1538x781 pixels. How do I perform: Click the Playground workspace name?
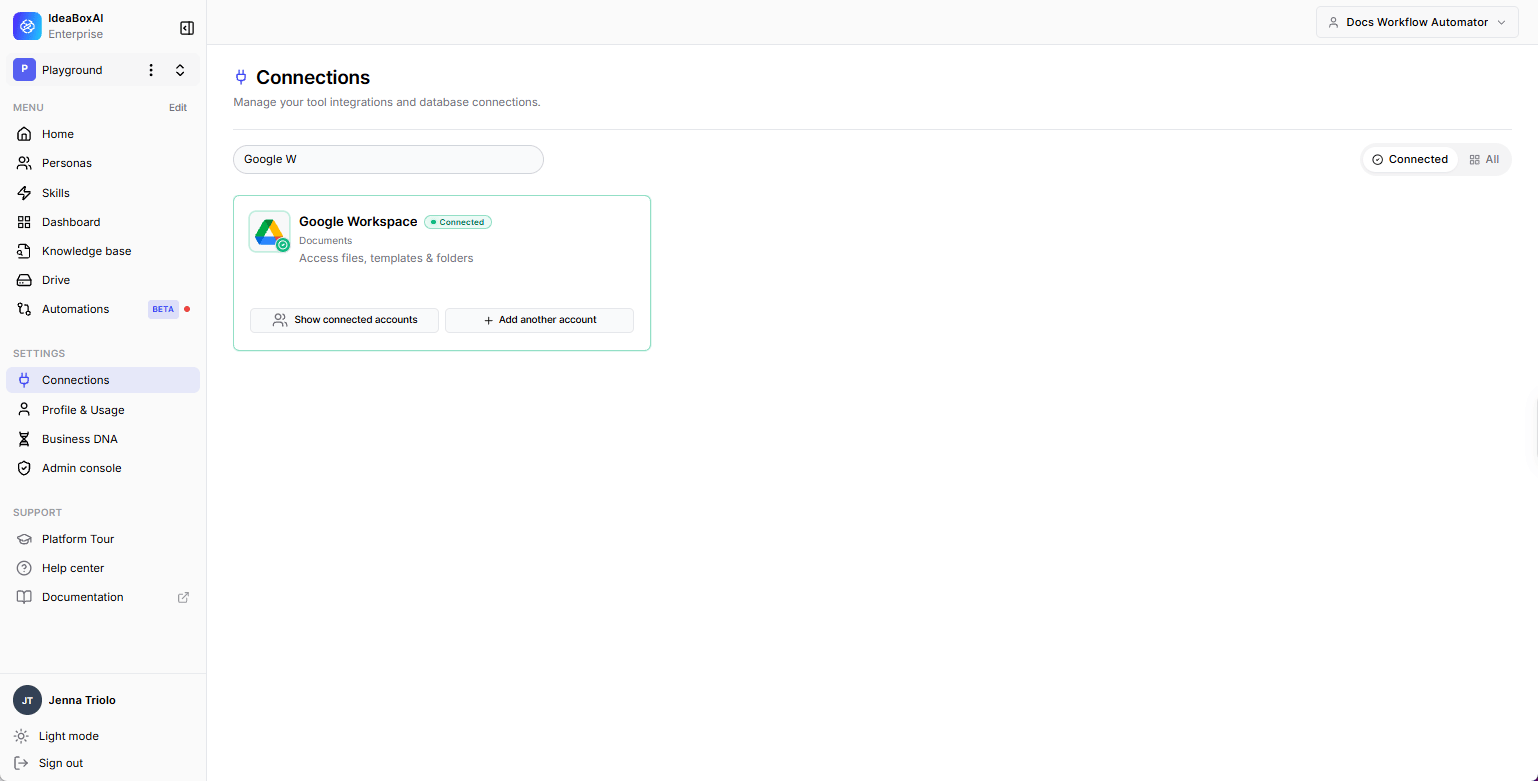[x=72, y=70]
